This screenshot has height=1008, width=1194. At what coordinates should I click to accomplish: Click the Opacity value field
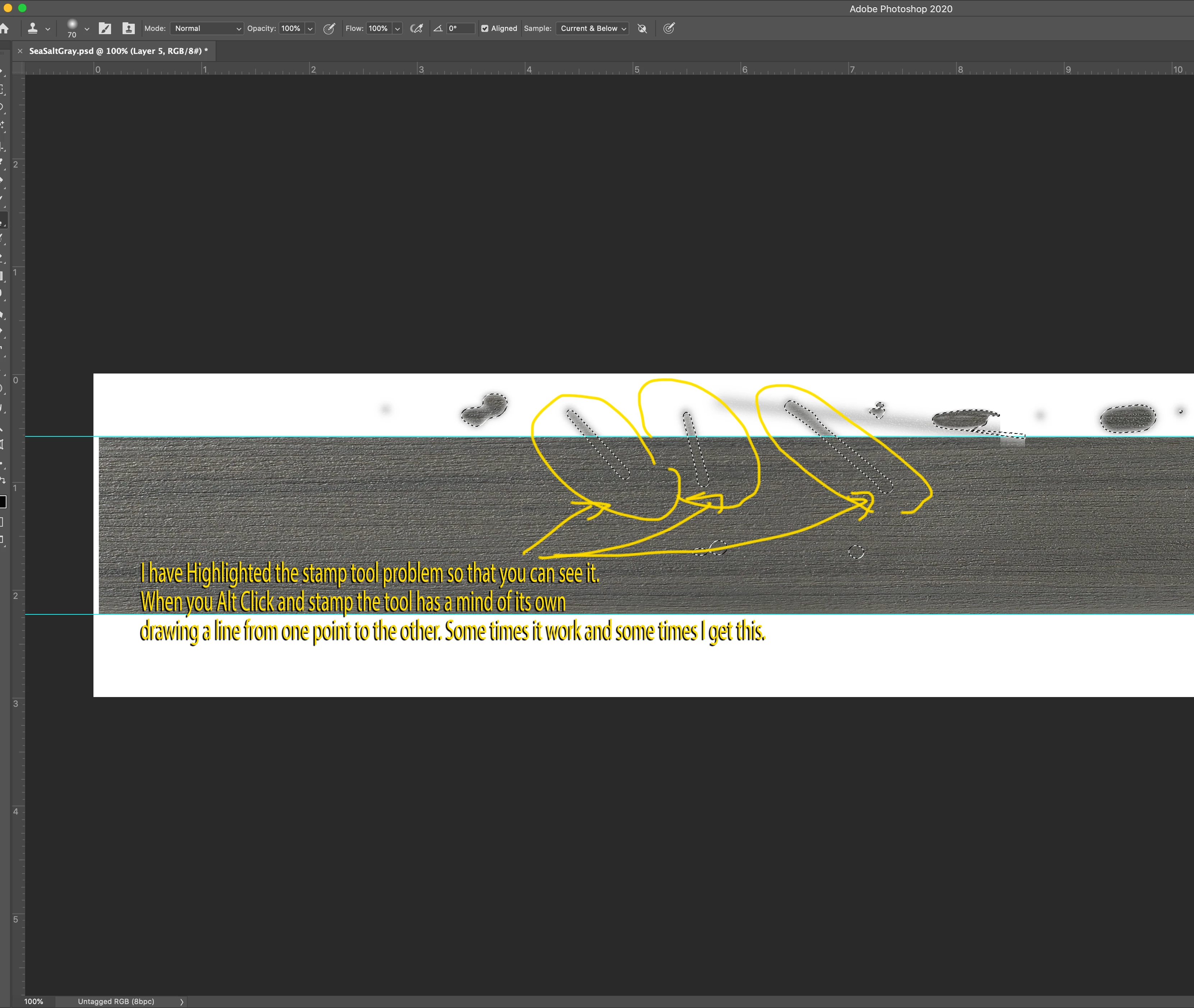coord(291,28)
